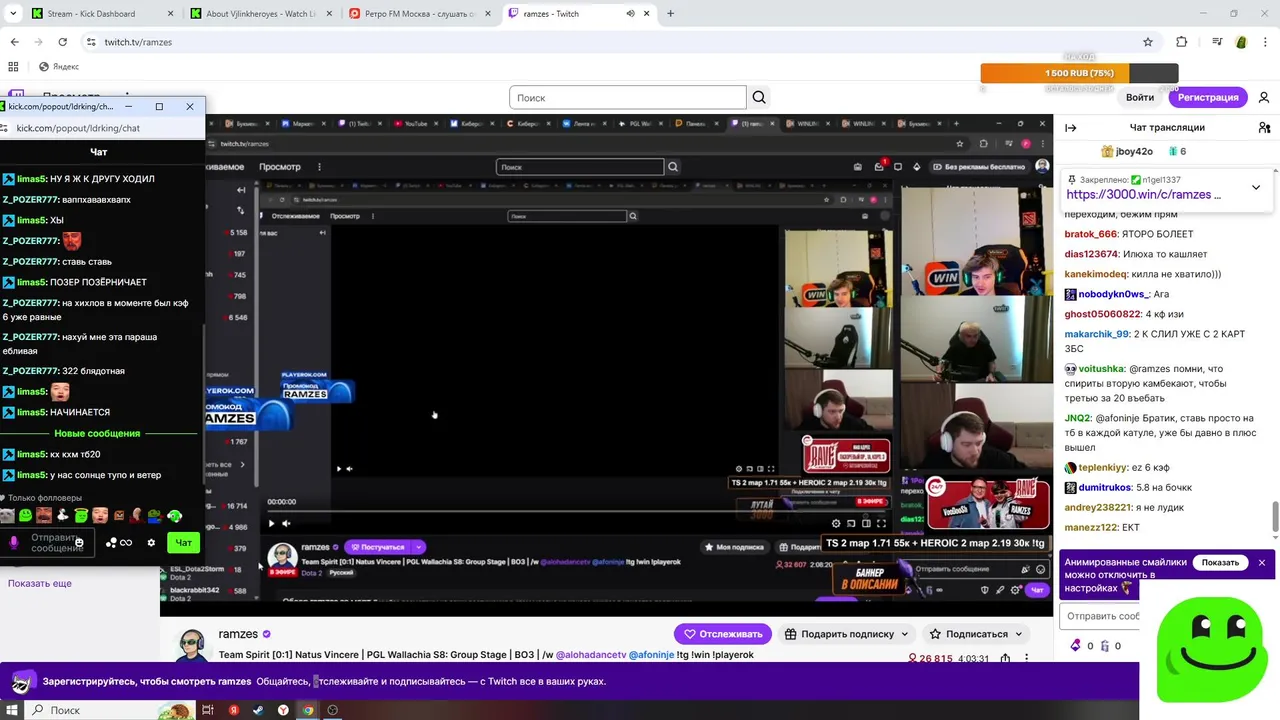Open the @afoninje mention link

[x=651, y=655]
